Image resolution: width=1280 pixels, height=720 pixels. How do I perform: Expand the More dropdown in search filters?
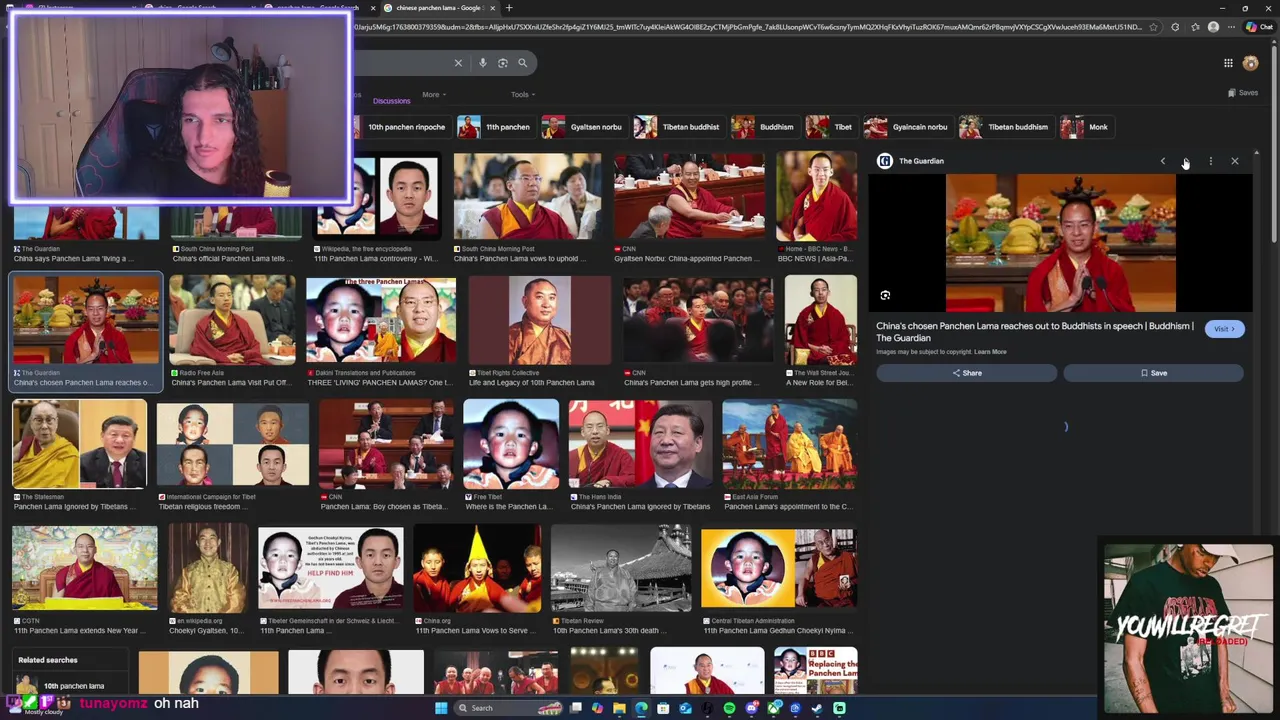(x=434, y=95)
